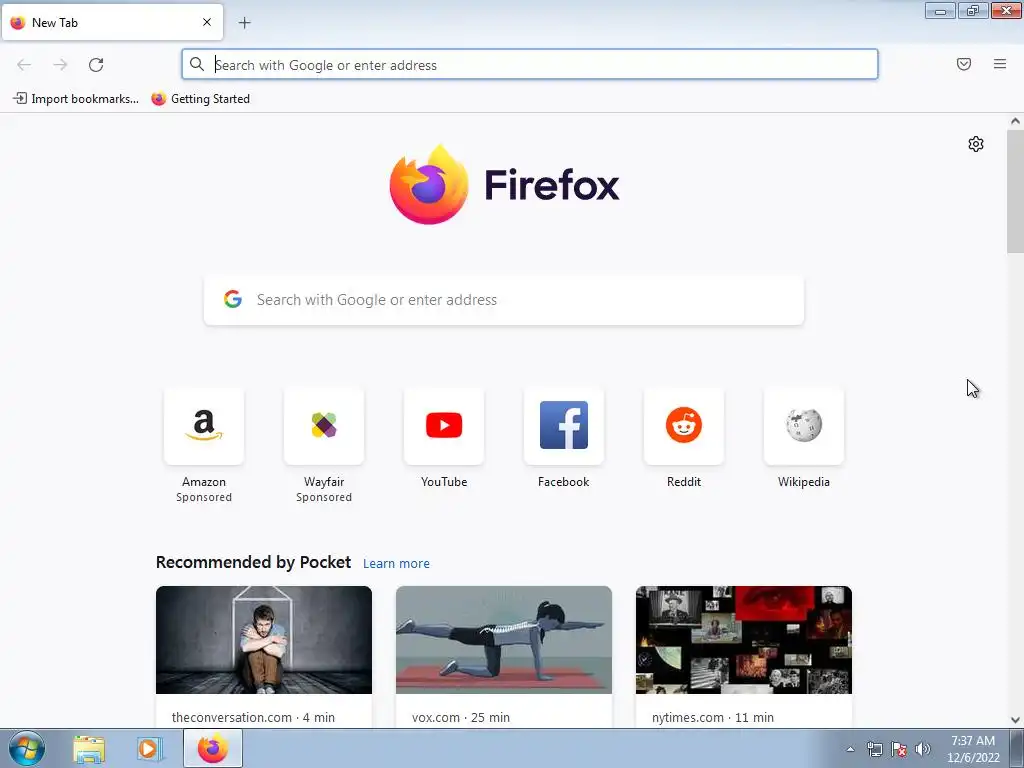This screenshot has width=1024, height=768.
Task: Show hidden system tray icons
Action: (850, 749)
